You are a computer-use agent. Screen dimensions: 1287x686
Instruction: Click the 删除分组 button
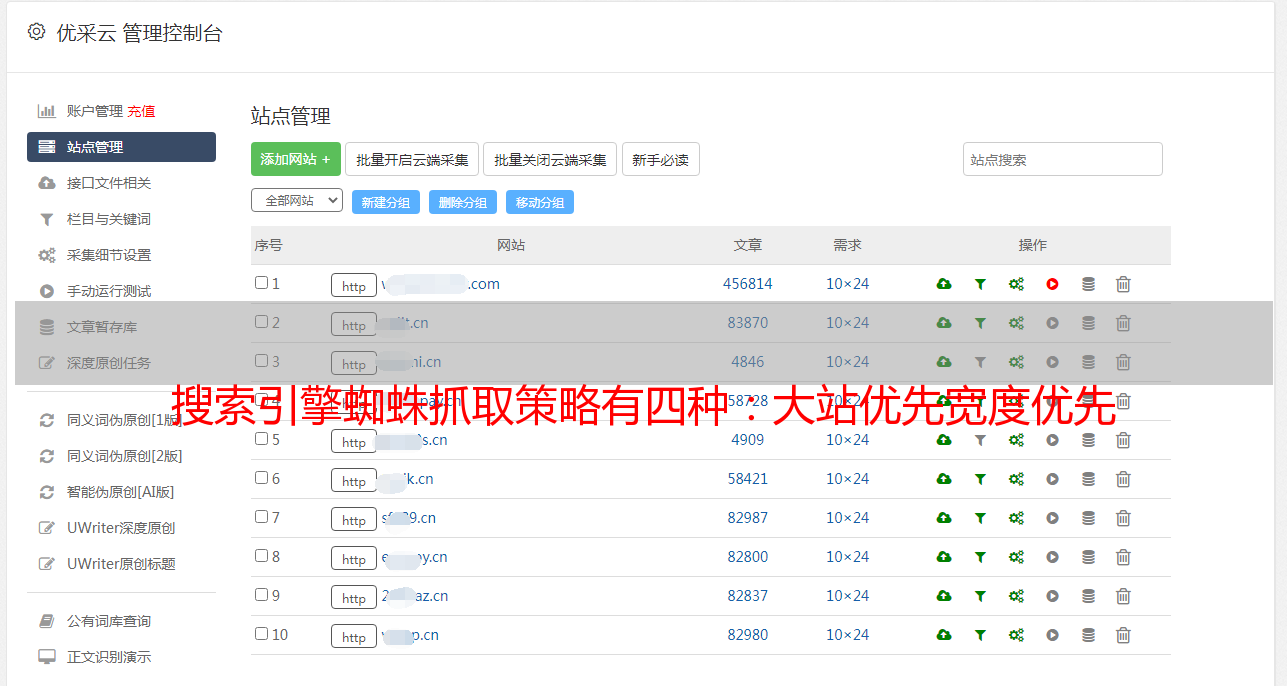[463, 202]
